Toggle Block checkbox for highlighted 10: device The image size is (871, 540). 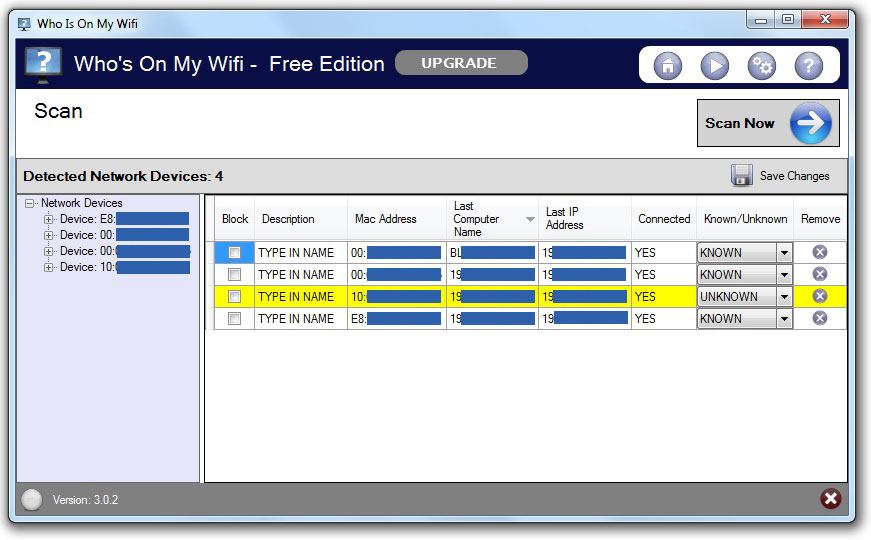point(234,297)
